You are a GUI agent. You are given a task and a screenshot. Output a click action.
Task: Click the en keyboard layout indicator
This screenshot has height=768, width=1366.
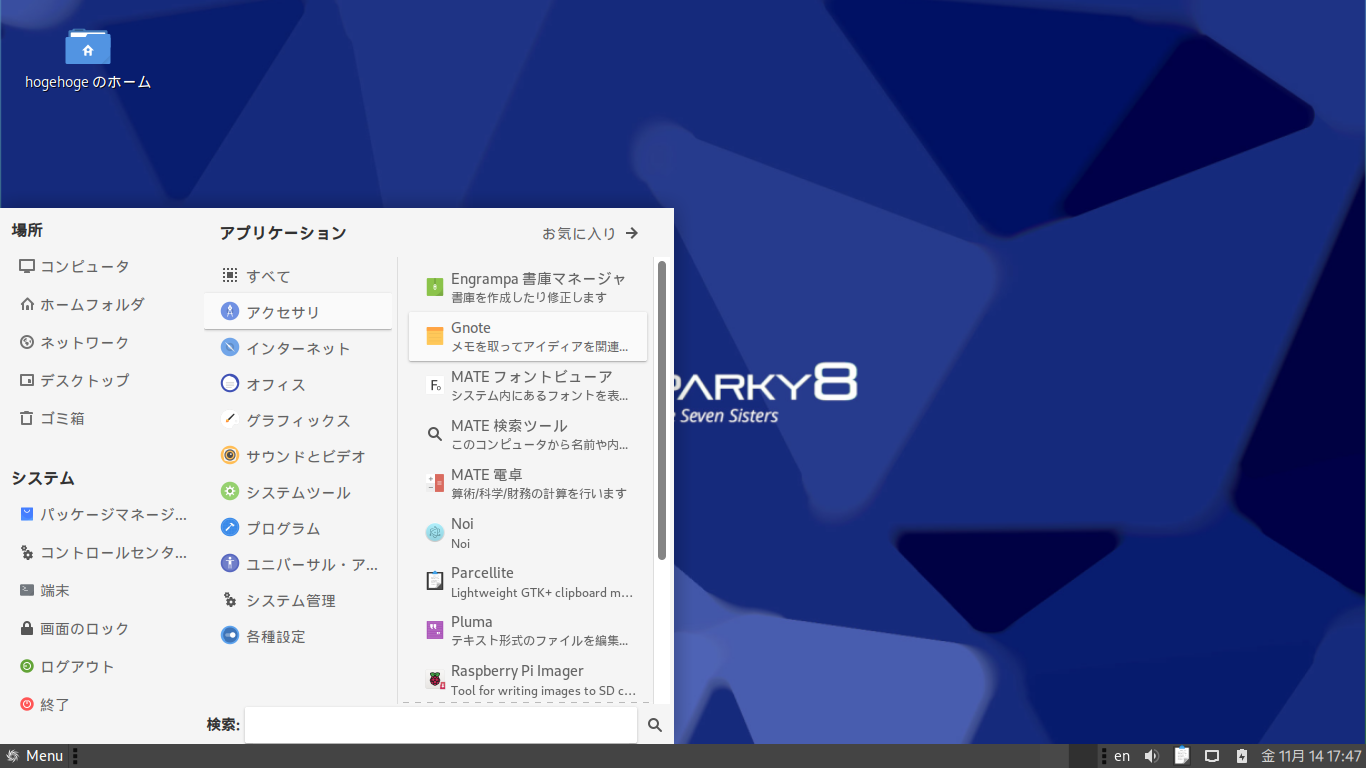1122,756
